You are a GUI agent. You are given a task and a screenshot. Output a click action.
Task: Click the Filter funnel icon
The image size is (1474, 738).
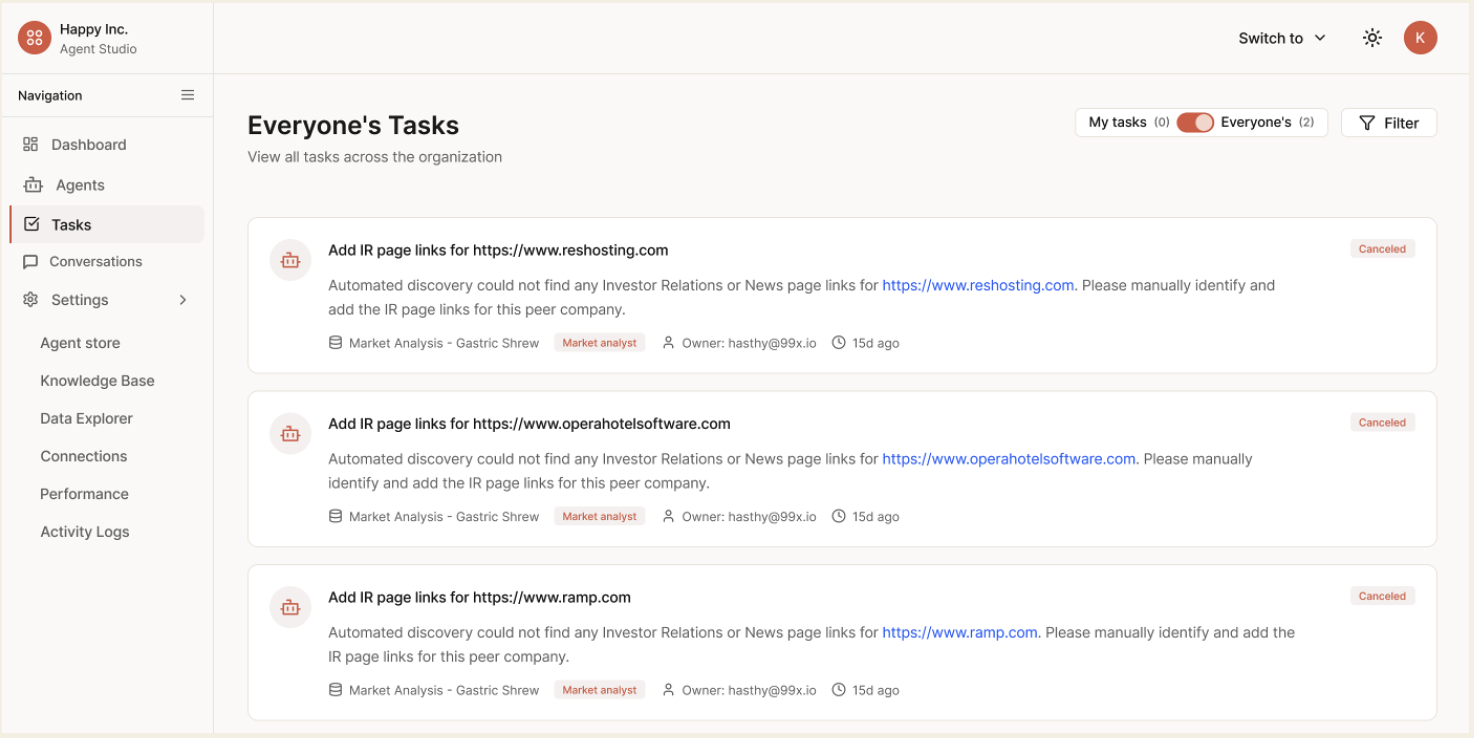tap(1367, 122)
